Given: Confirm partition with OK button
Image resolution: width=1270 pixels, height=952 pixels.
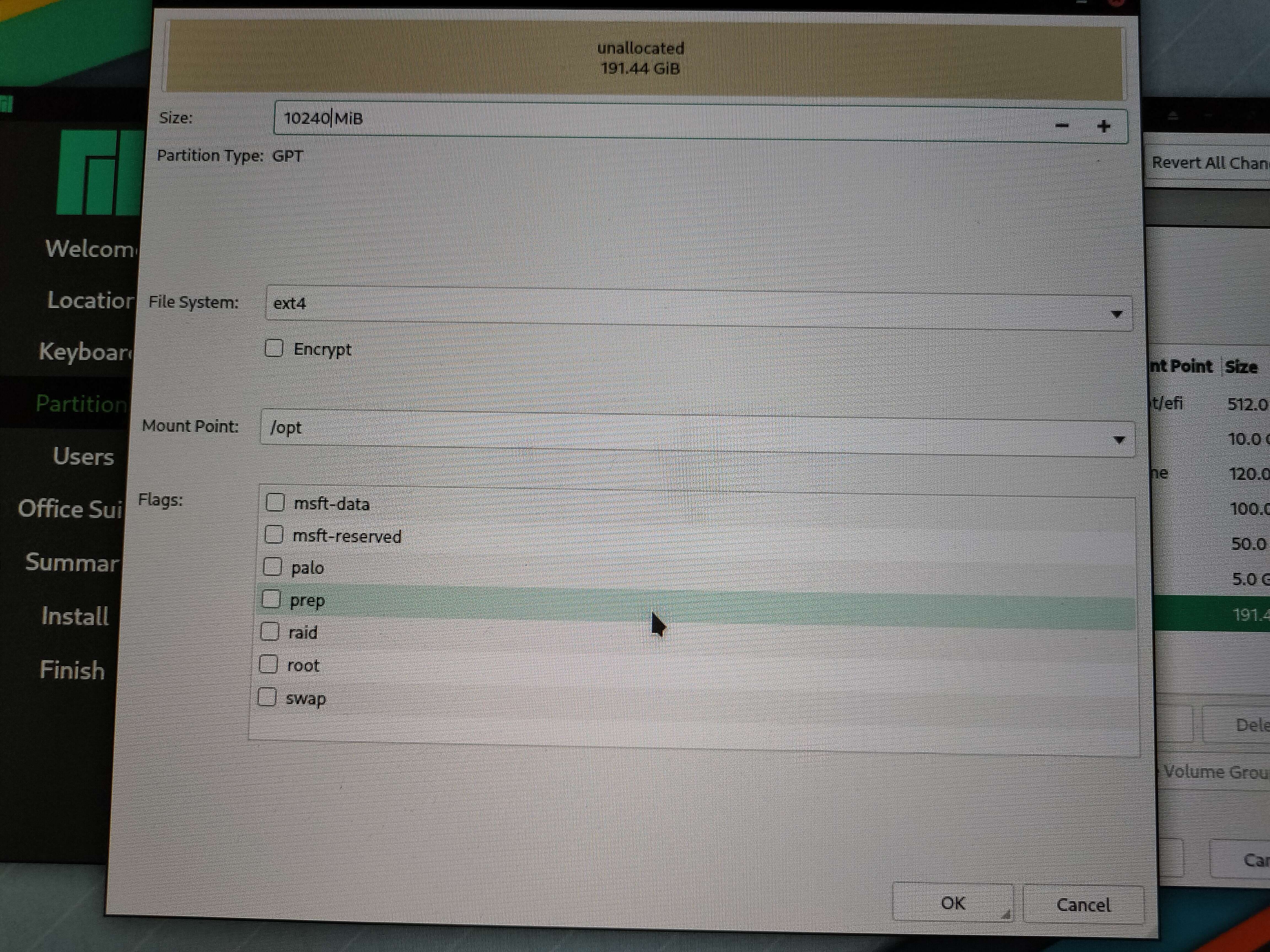Looking at the screenshot, I should [952, 903].
